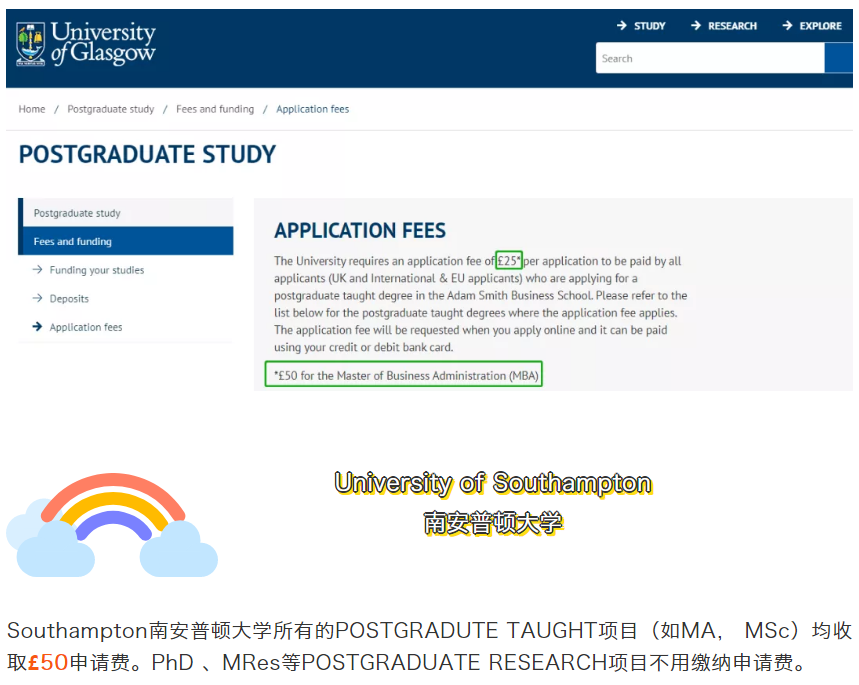Select Postgraduate study in the sidebar
The width and height of the screenshot is (859, 685).
(x=126, y=213)
